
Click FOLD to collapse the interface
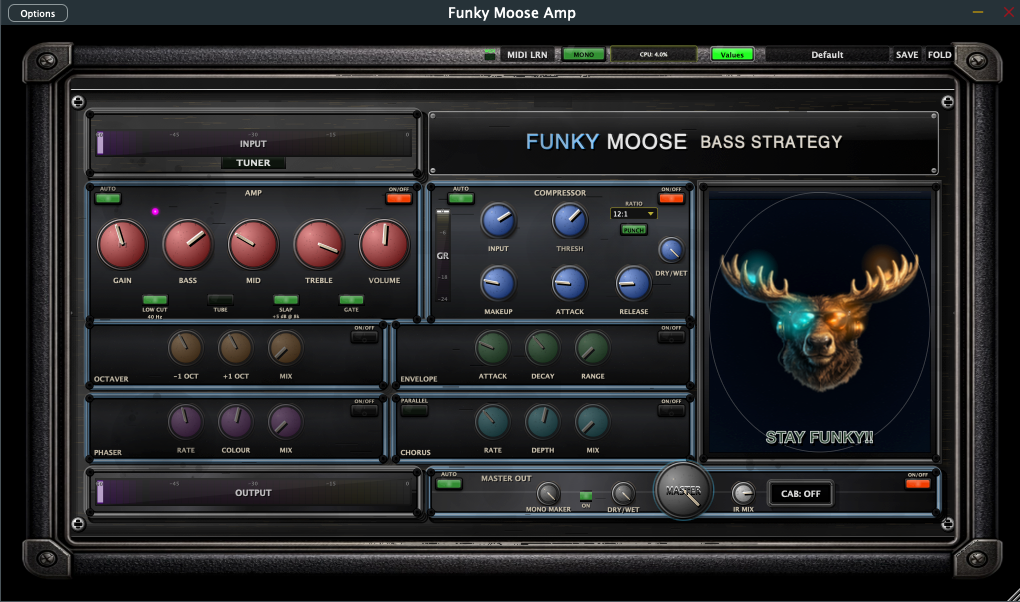pyautogui.click(x=938, y=54)
